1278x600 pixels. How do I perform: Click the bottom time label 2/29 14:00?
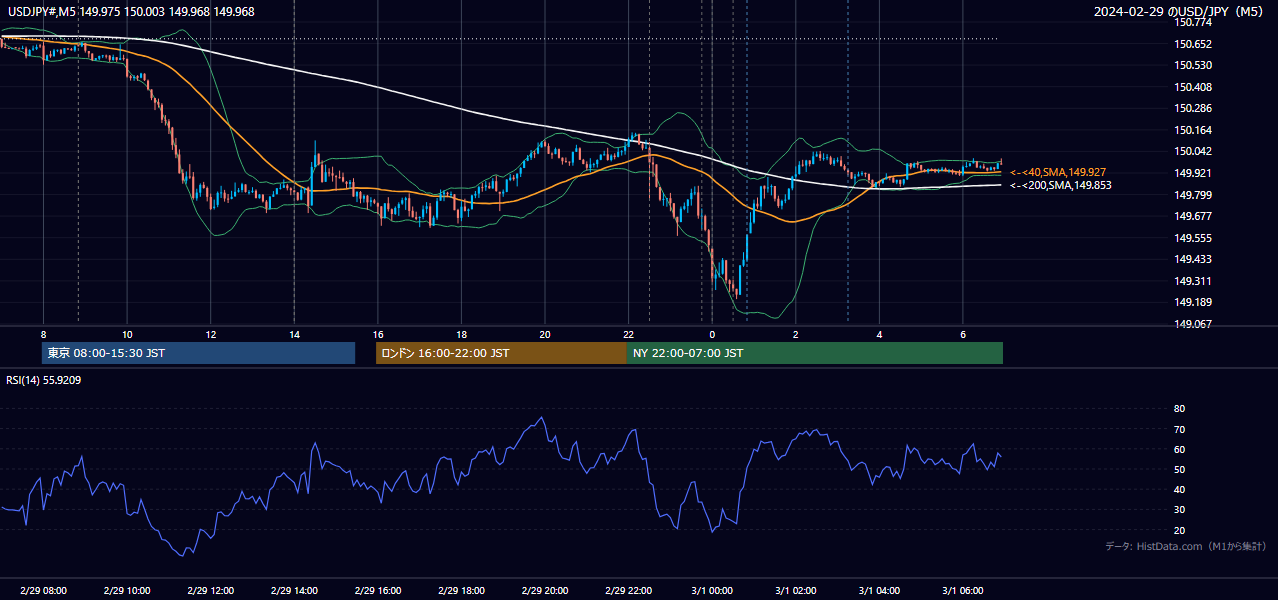[x=294, y=590]
